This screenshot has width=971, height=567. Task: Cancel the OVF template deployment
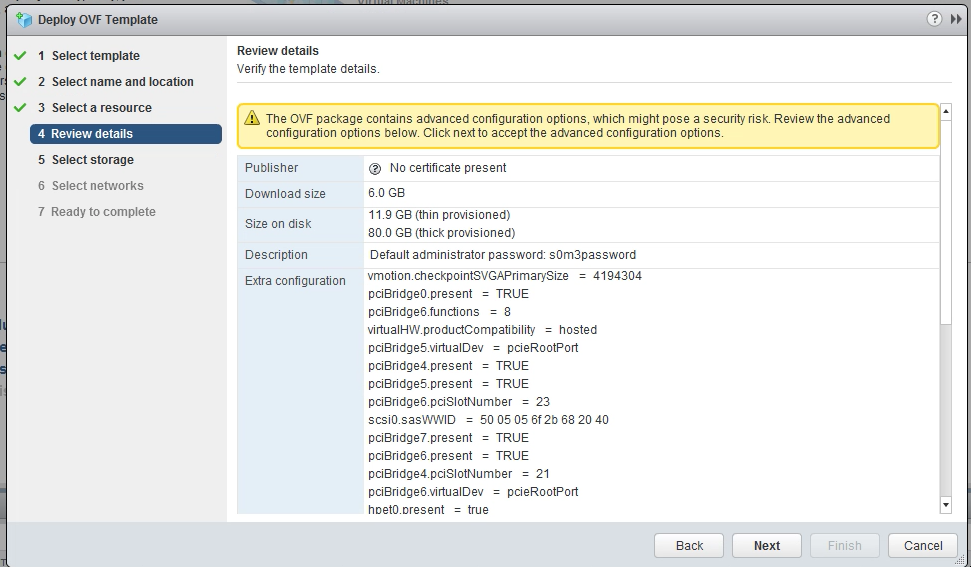(x=923, y=545)
